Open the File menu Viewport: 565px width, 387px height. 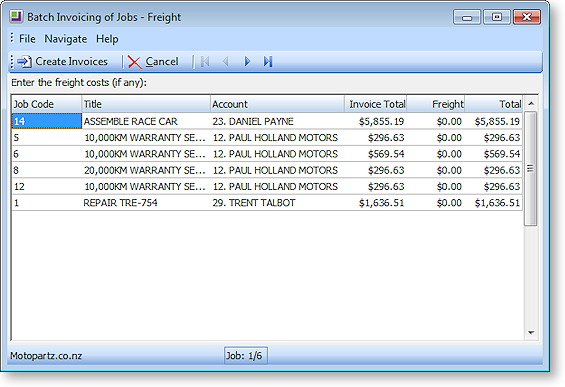(x=27, y=39)
